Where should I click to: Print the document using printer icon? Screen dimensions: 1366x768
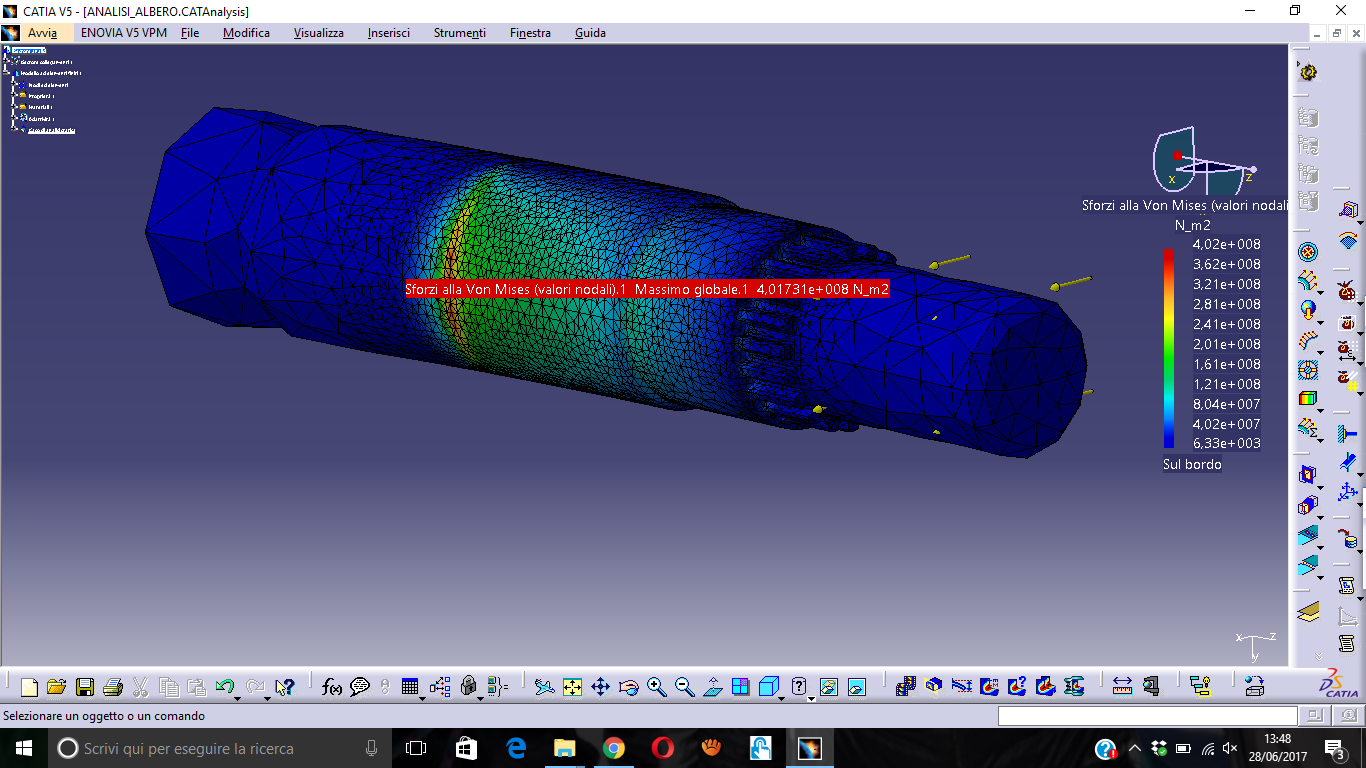click(x=113, y=687)
